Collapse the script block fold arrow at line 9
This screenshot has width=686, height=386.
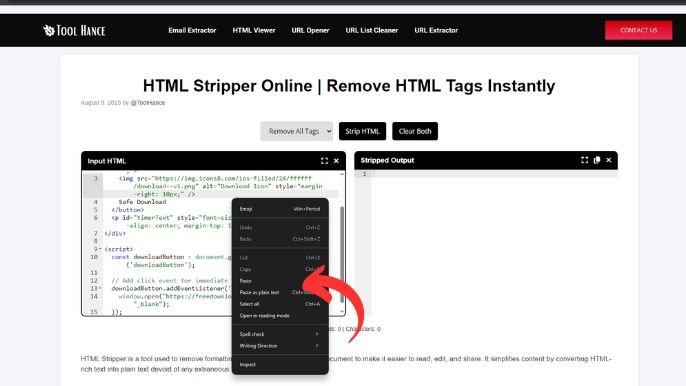pos(100,249)
